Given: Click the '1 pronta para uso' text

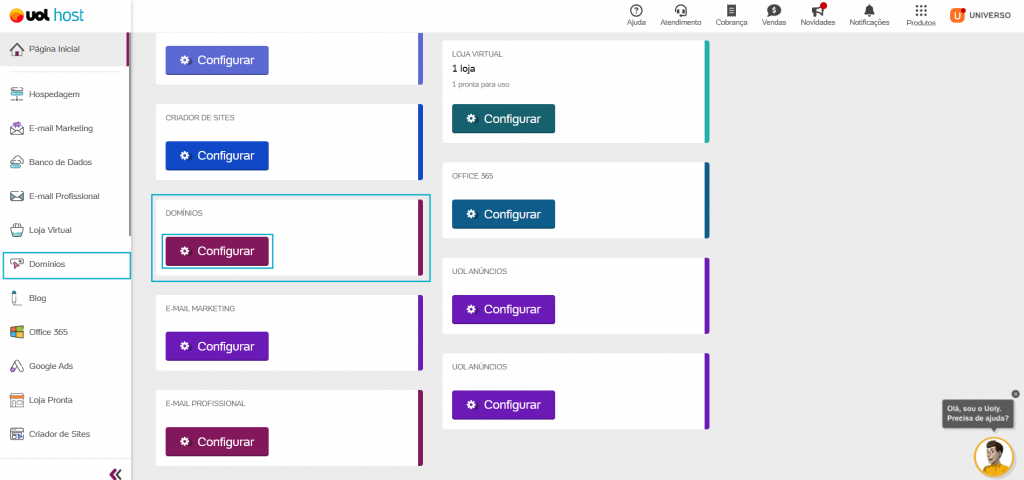Looking at the screenshot, I should (x=481, y=84).
